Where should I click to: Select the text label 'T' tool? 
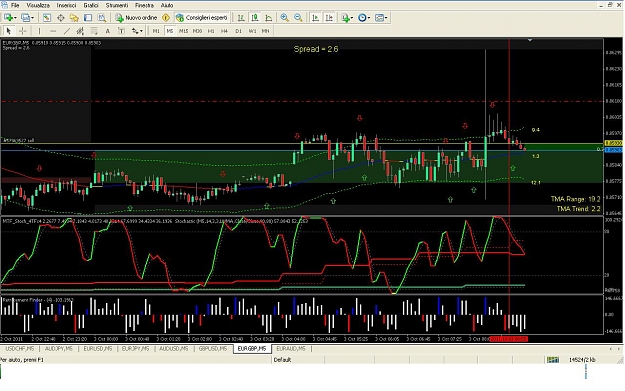122,31
